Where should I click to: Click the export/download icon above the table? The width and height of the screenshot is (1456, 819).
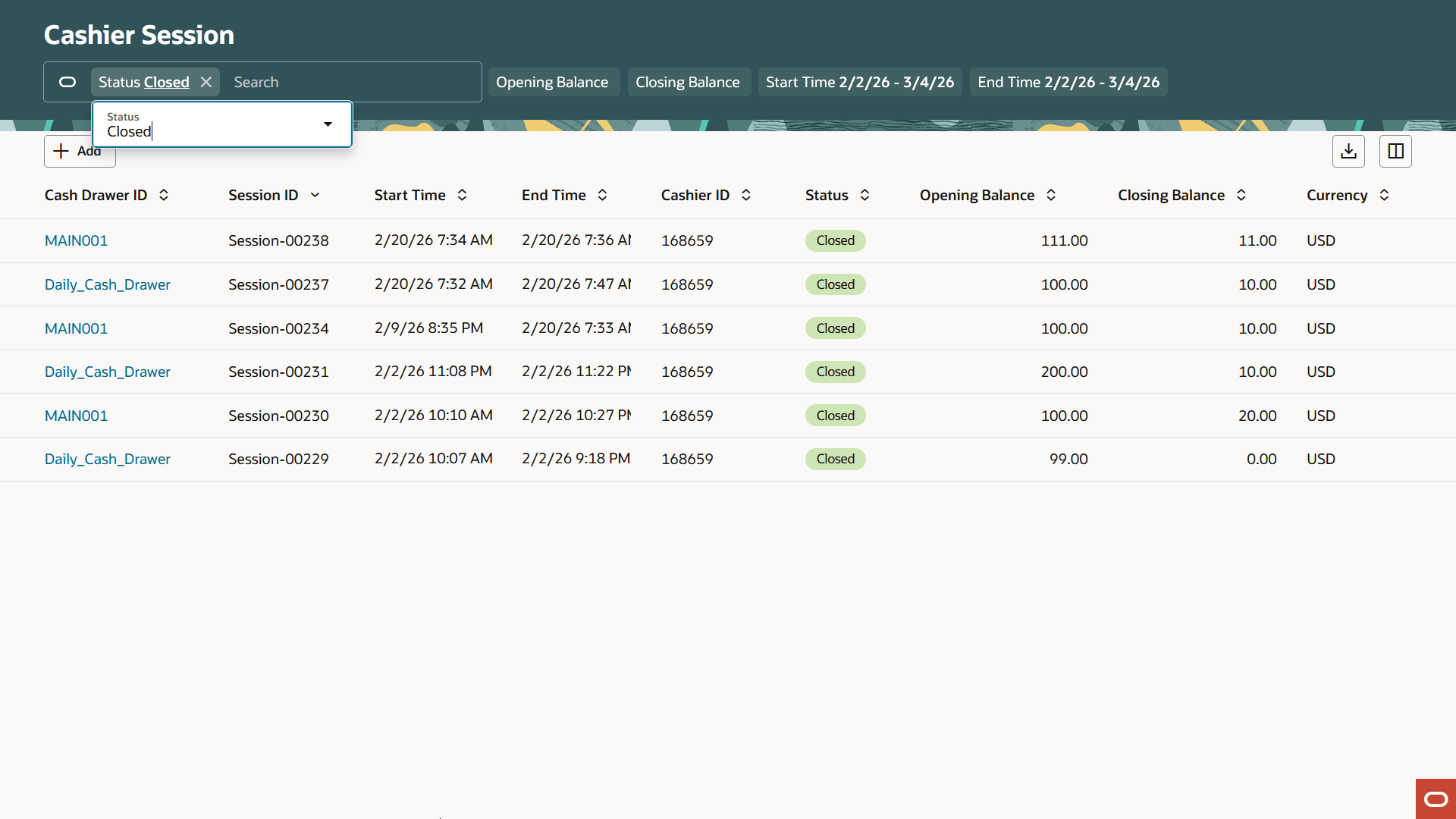tap(1348, 151)
